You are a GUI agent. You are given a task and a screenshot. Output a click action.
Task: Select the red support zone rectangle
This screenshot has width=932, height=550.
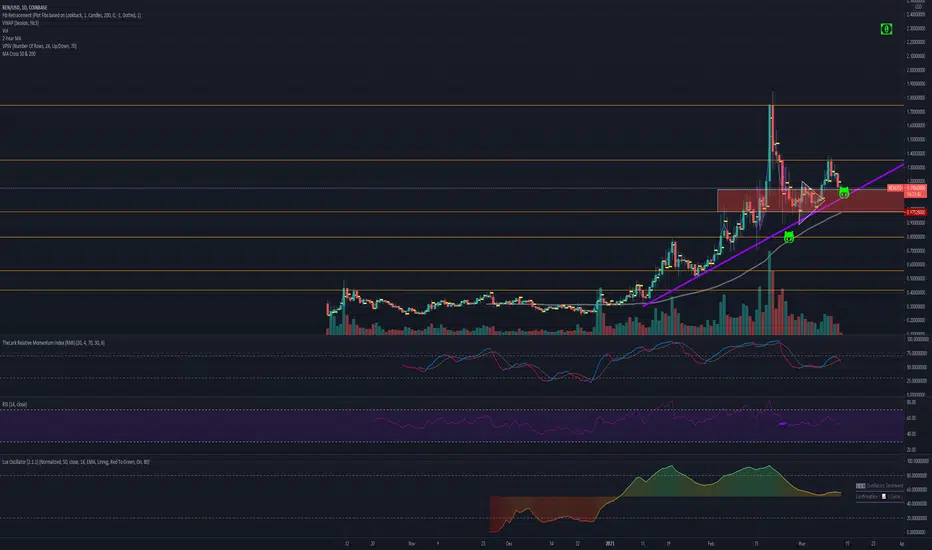tap(811, 200)
